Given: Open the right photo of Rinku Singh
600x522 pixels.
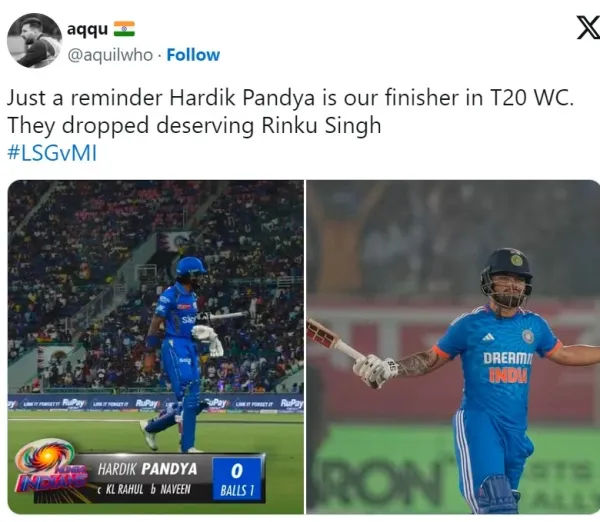Looking at the screenshot, I should pos(453,347).
